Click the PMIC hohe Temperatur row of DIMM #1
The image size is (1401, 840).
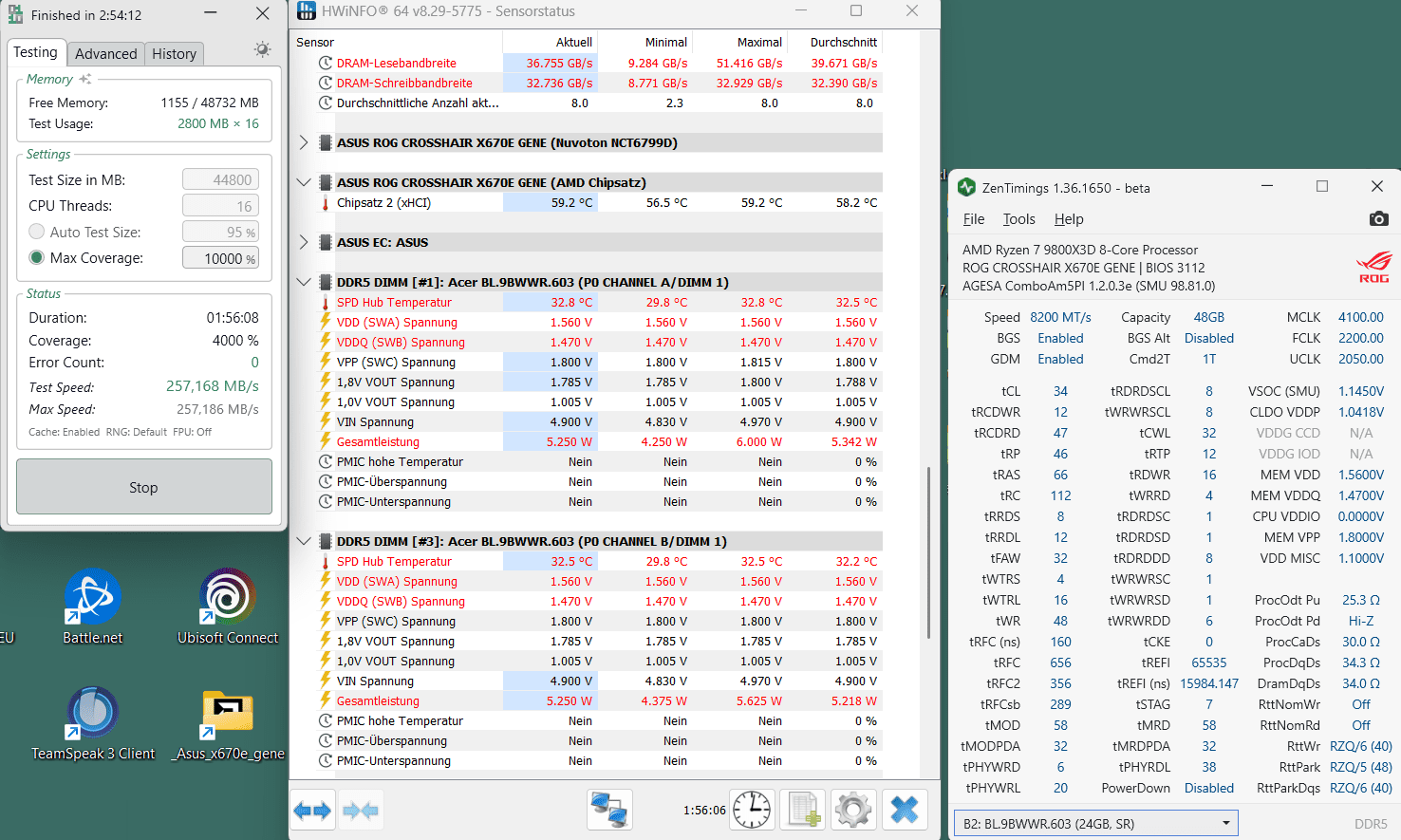click(x=600, y=461)
